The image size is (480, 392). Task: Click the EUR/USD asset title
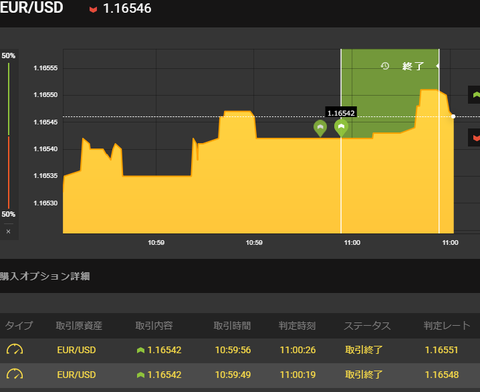[32, 7]
